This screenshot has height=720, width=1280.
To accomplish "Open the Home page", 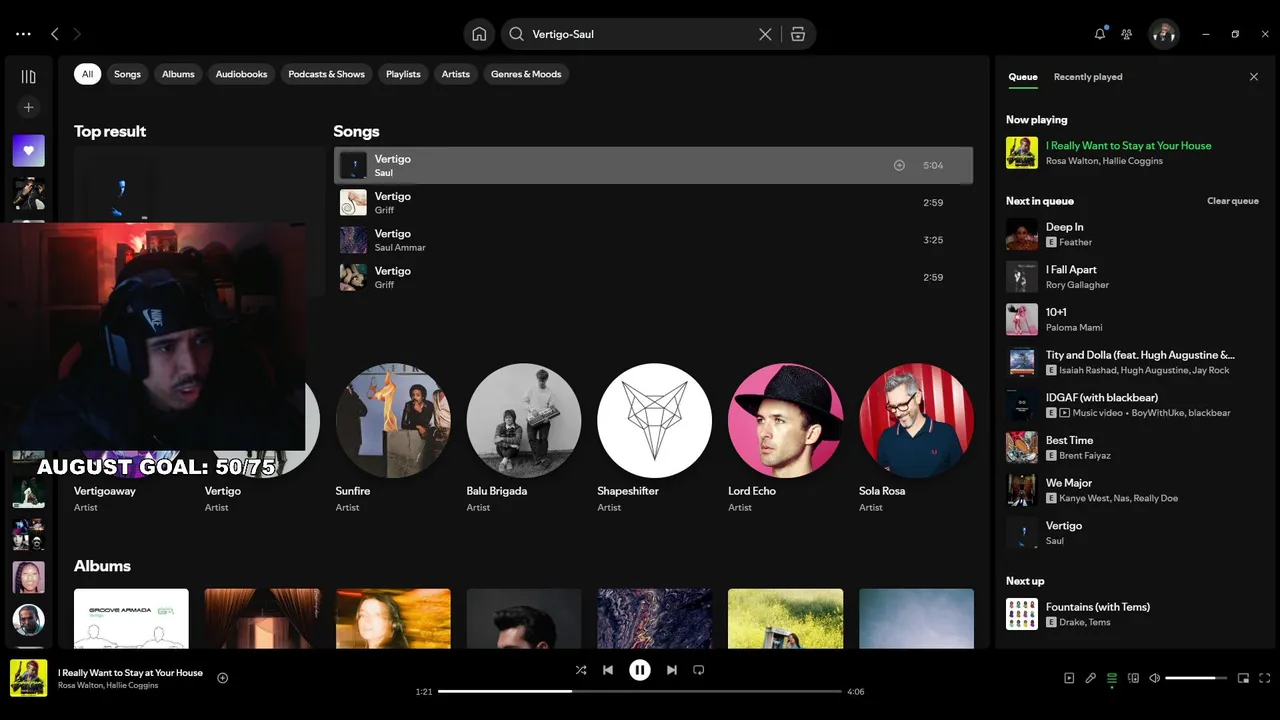I will click(x=479, y=34).
